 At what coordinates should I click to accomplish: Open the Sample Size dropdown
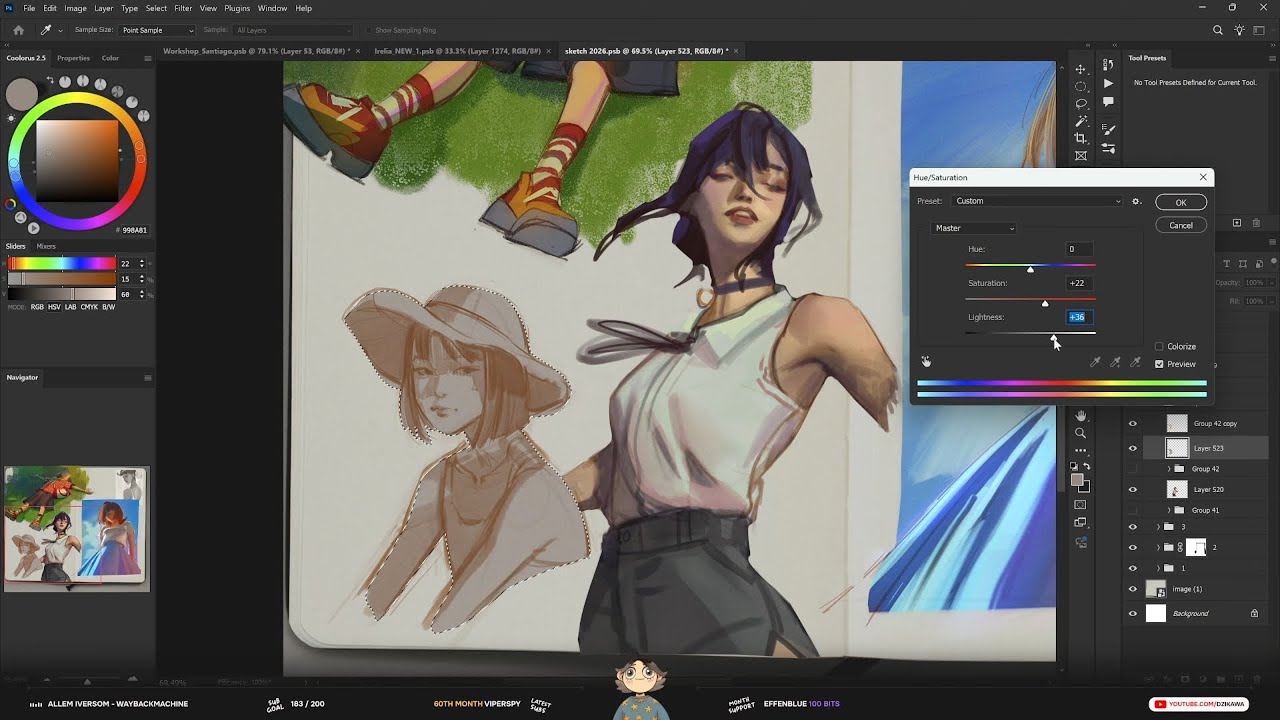157,30
